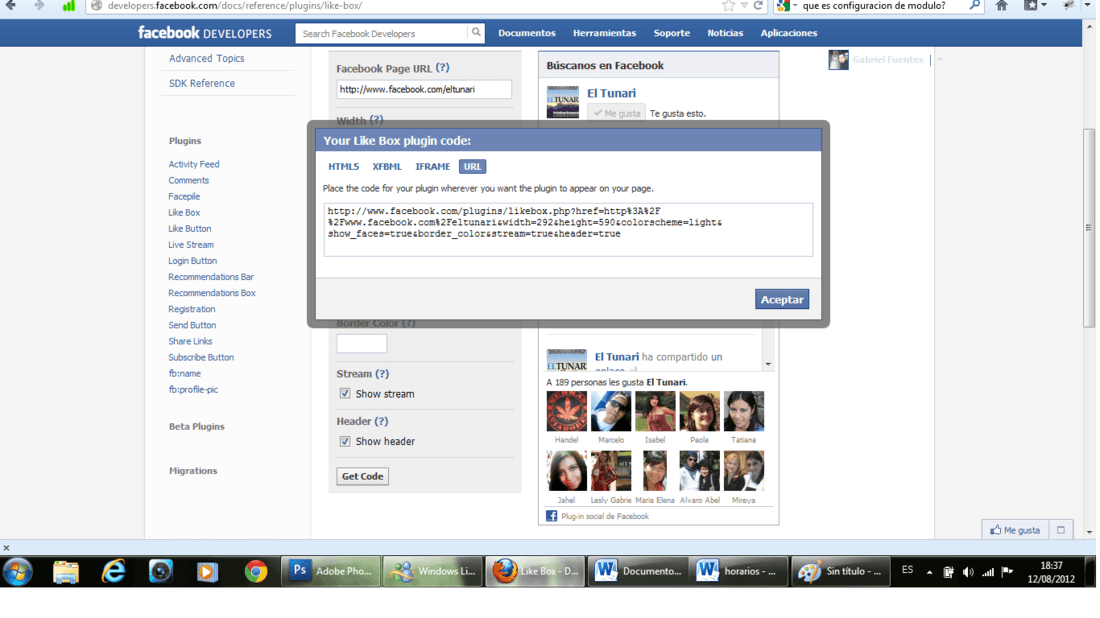Screen dimensions: 1100x618
Task: Open help (?) next to Stream
Action: coord(382,374)
